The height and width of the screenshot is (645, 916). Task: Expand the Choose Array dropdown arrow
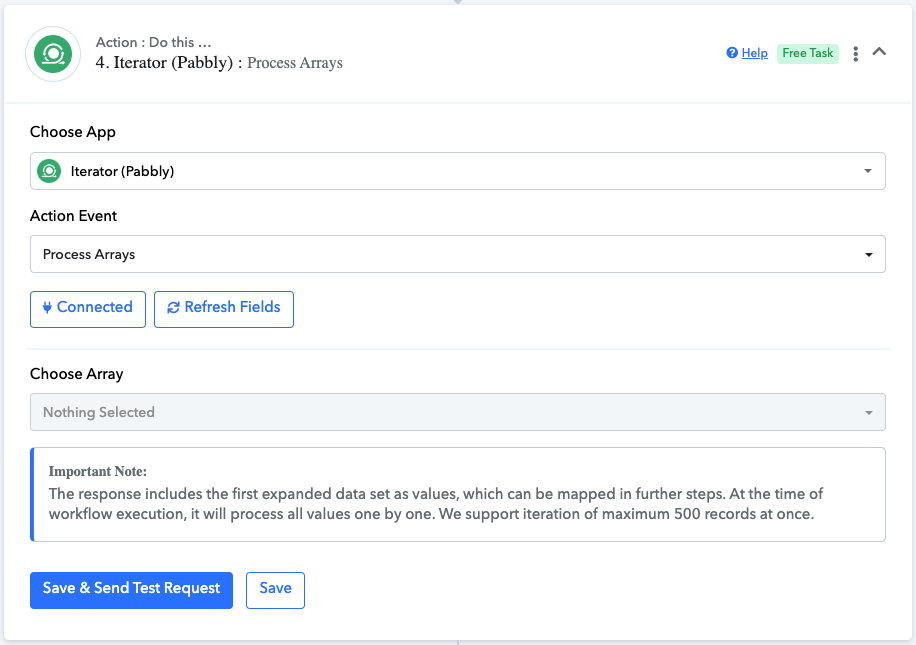tap(869, 412)
